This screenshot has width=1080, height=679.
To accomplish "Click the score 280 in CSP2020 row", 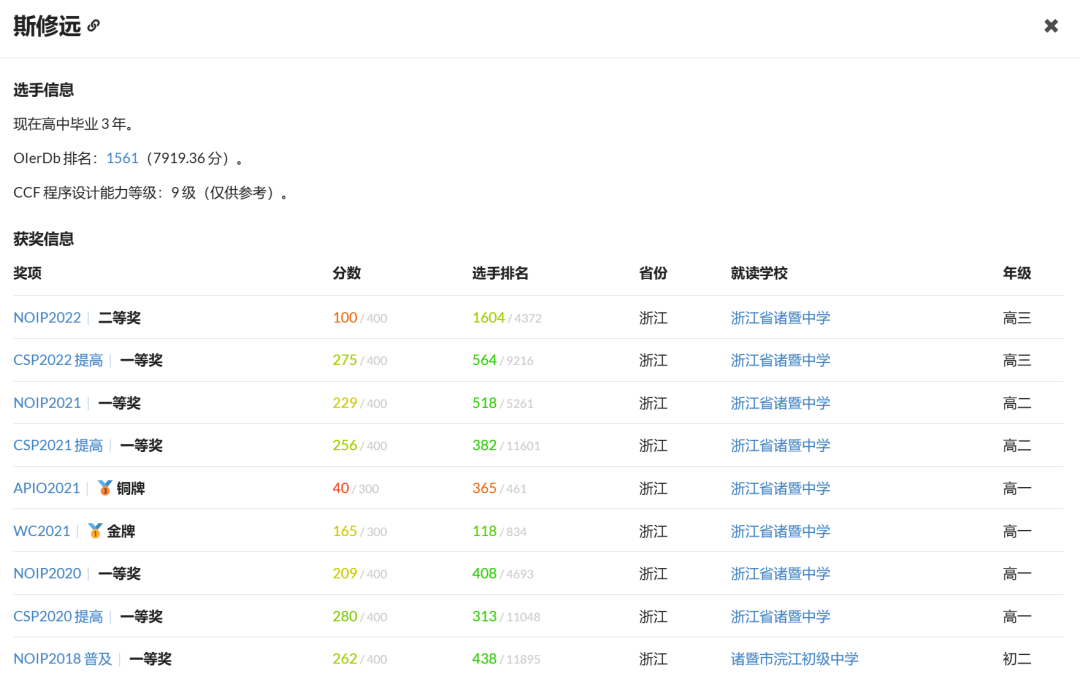I will point(345,616).
